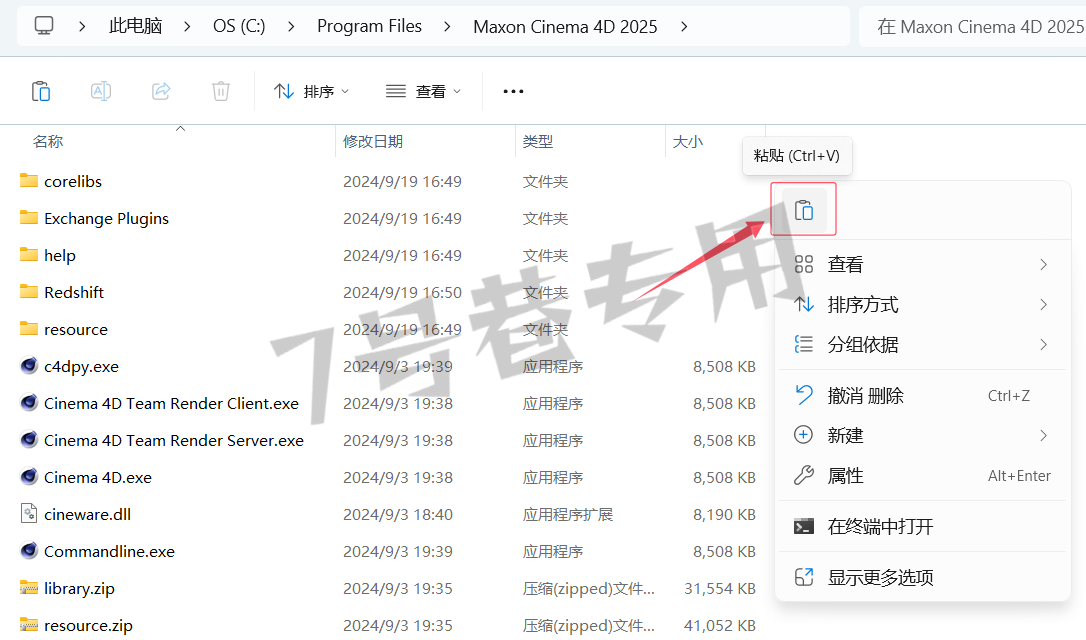1086x640 pixels.
Task: Expand the chevron after 此电脑 in breadcrumb
Action: click(187, 26)
